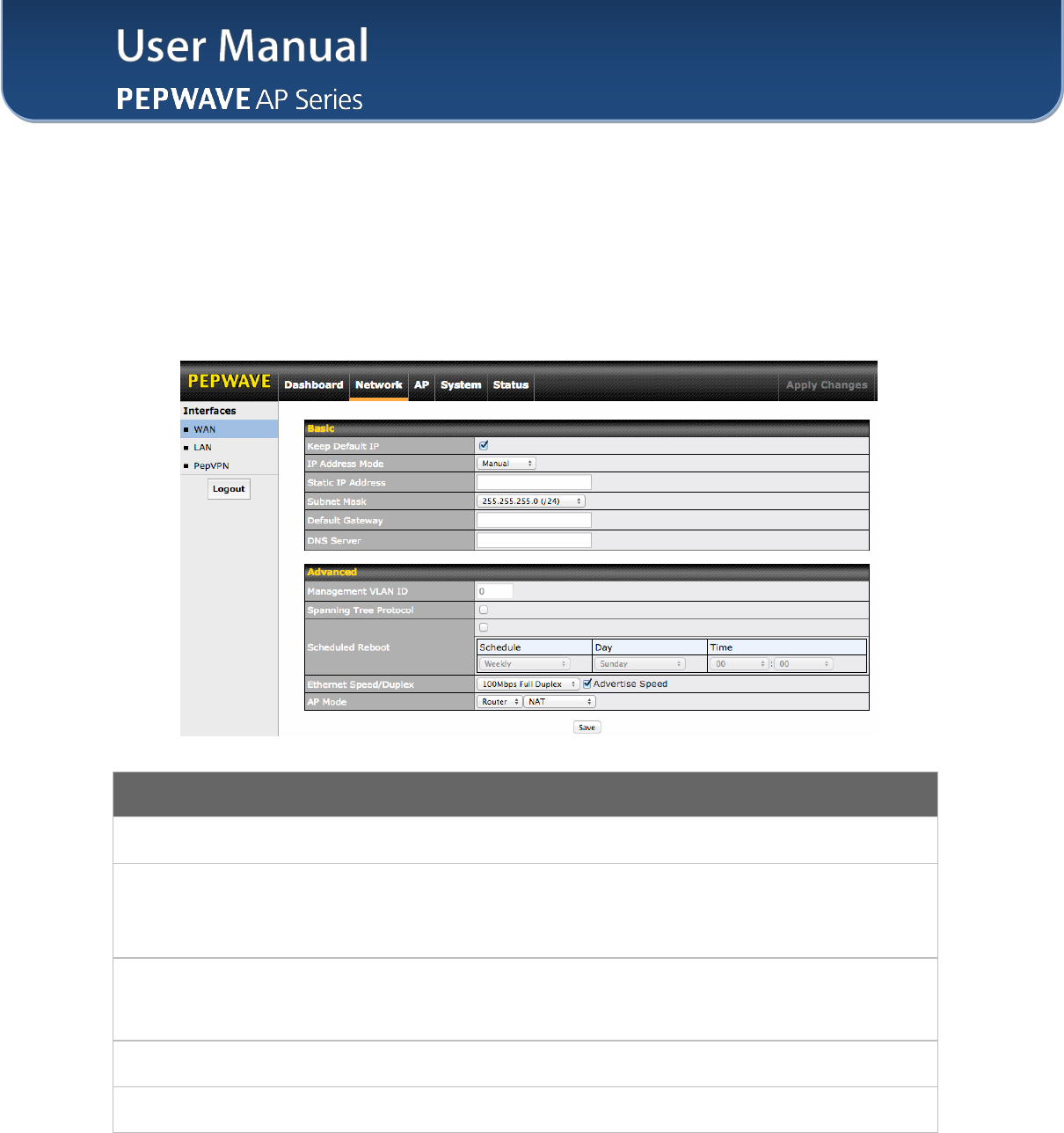
Task: Click the User Manual title
Action: tap(243, 46)
